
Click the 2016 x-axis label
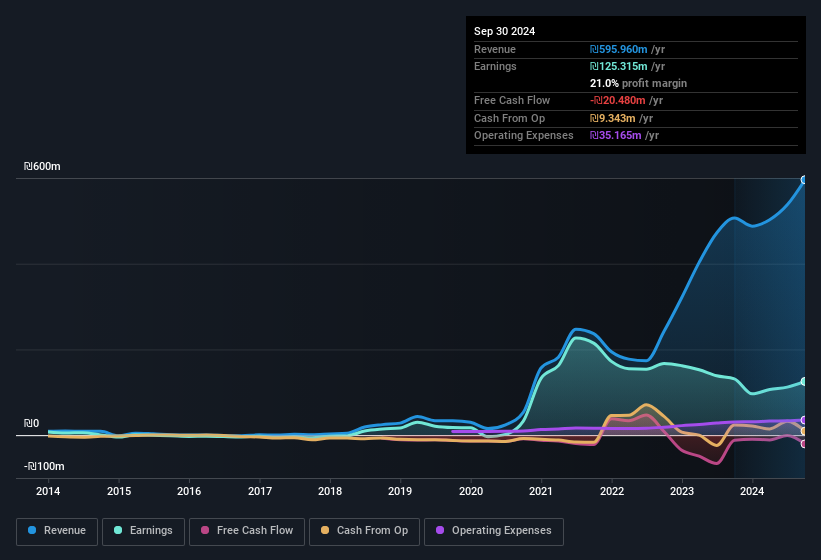(x=189, y=491)
